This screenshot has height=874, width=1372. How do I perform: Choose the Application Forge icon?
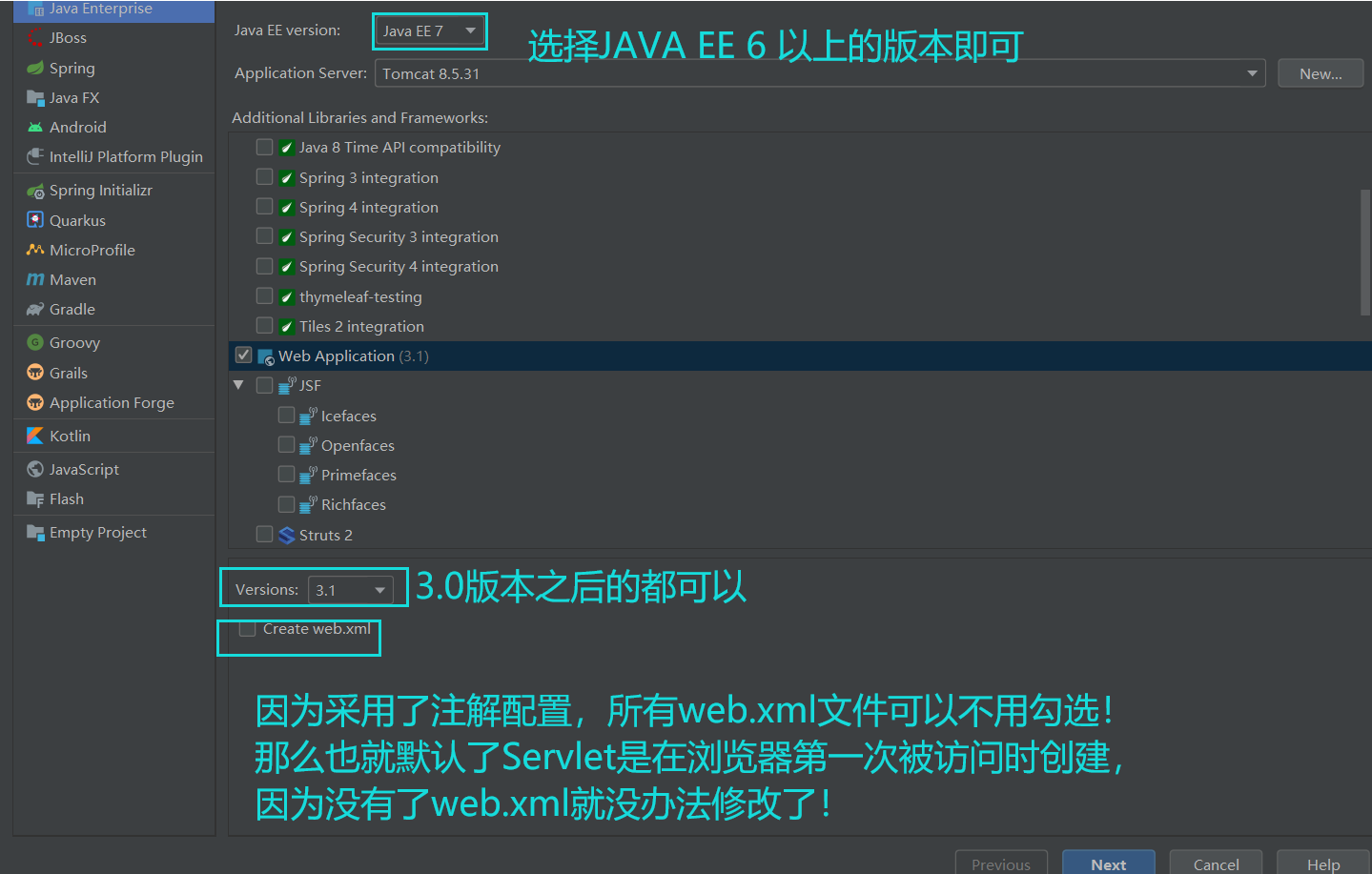tap(35, 402)
